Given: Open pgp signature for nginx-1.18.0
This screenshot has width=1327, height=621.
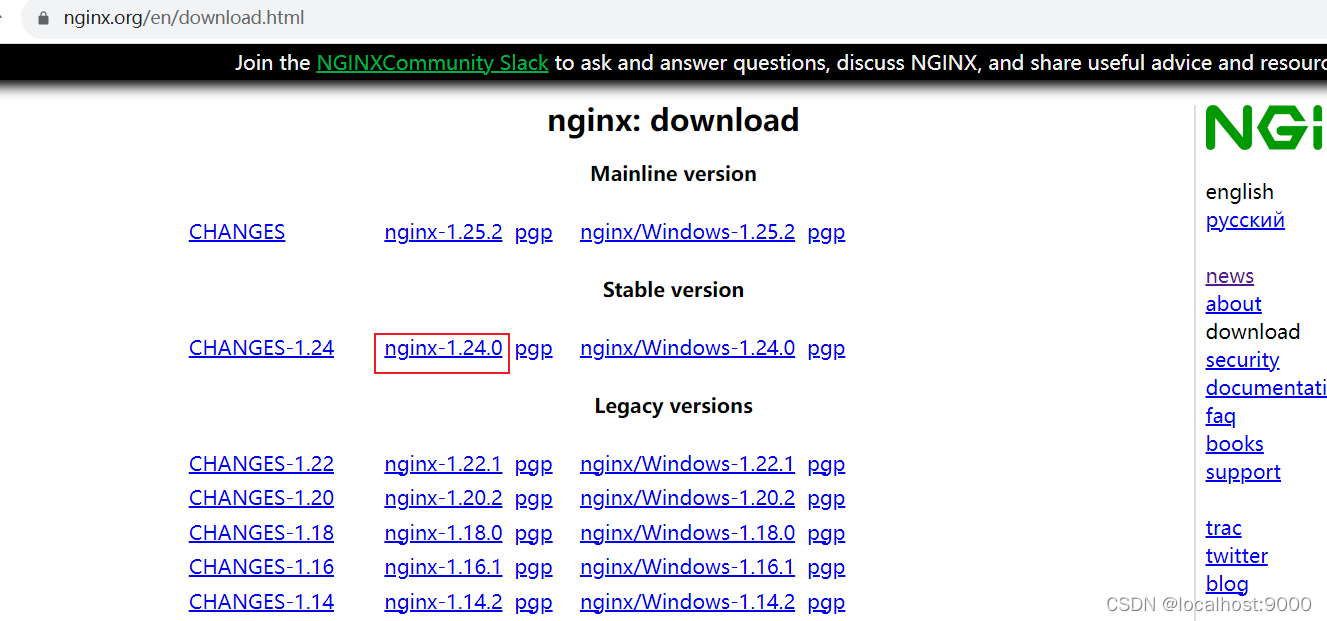Looking at the screenshot, I should pyautogui.click(x=533, y=534).
